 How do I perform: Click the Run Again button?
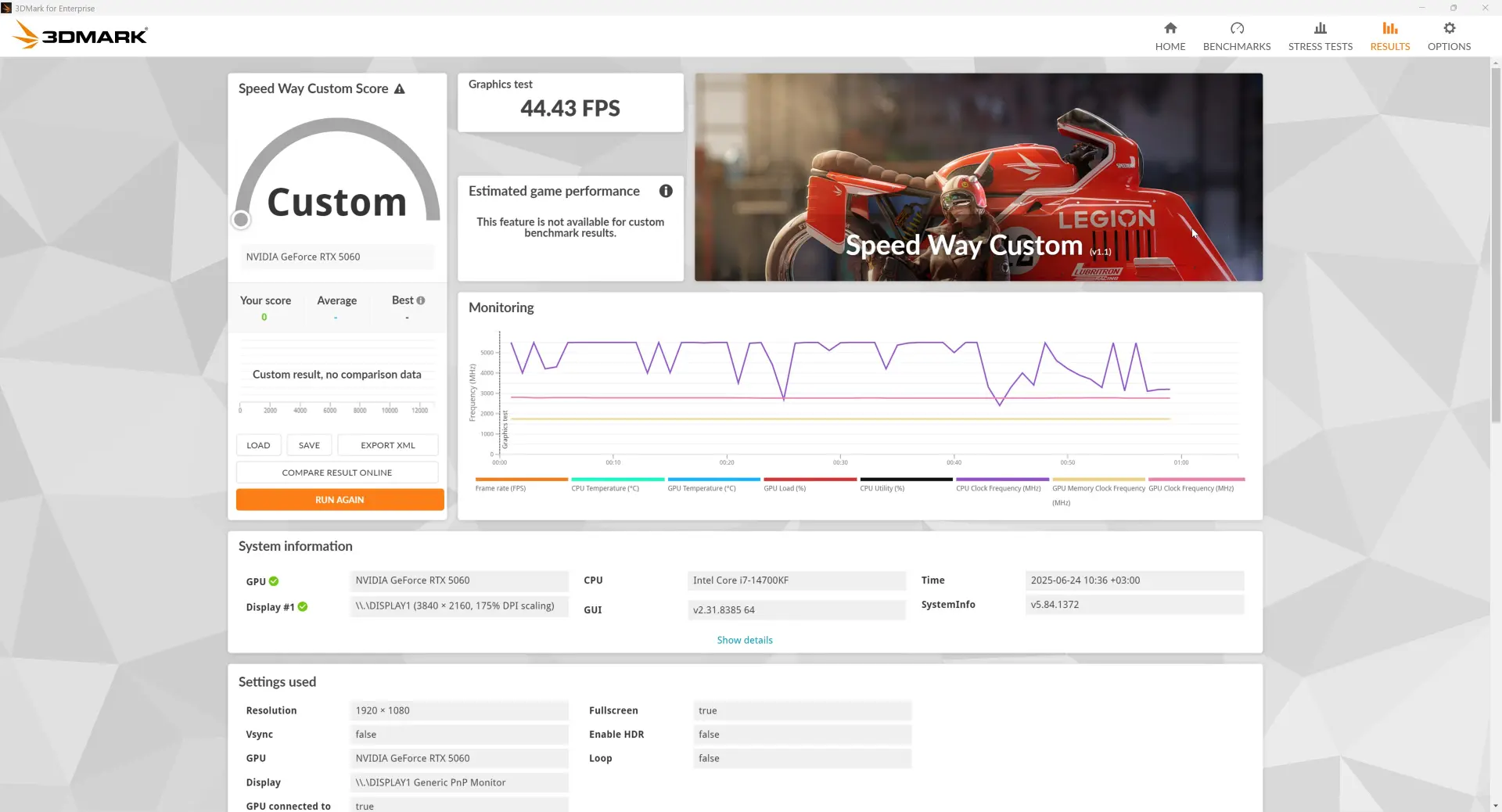[340, 500]
